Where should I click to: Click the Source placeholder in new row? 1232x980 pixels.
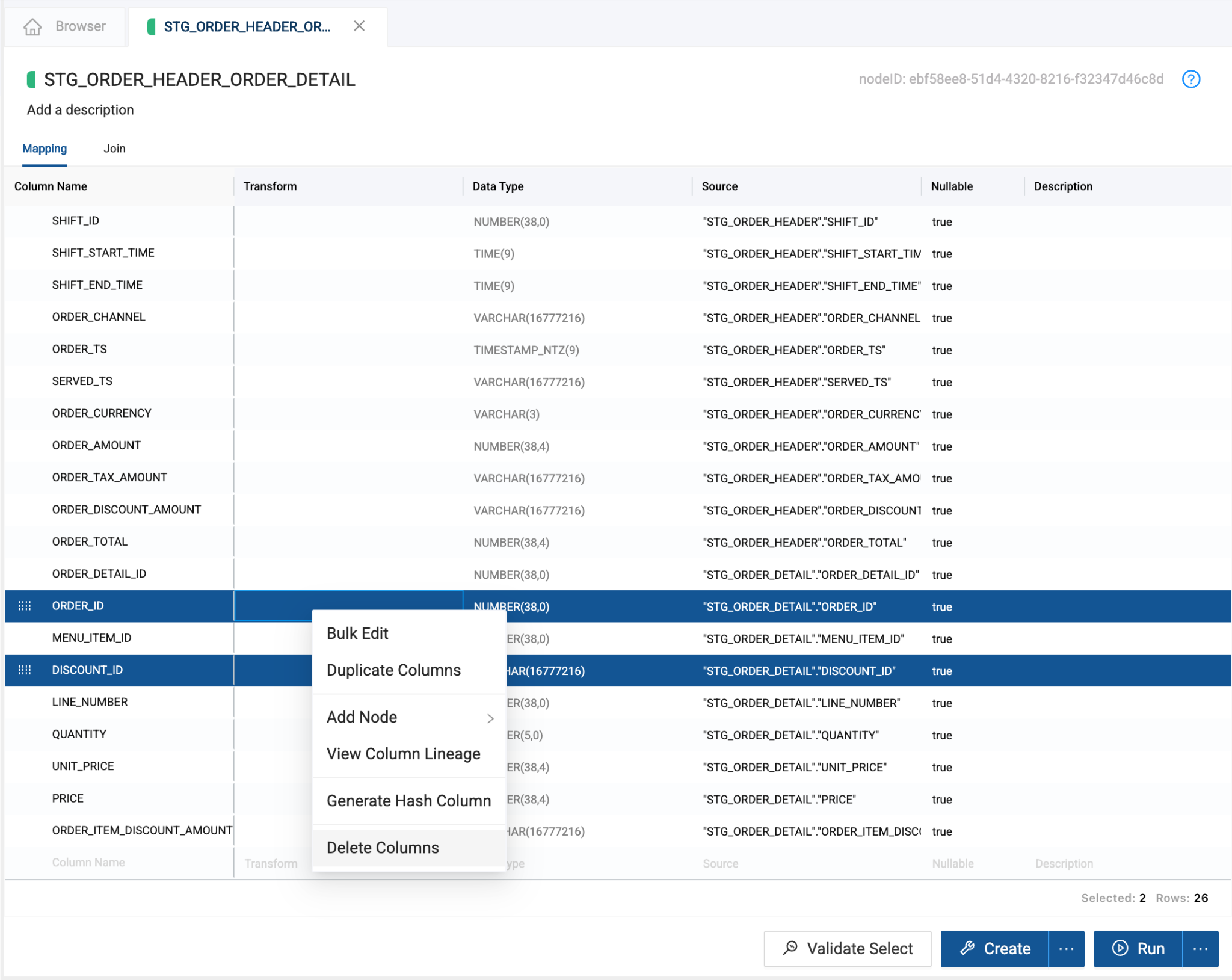[720, 864]
